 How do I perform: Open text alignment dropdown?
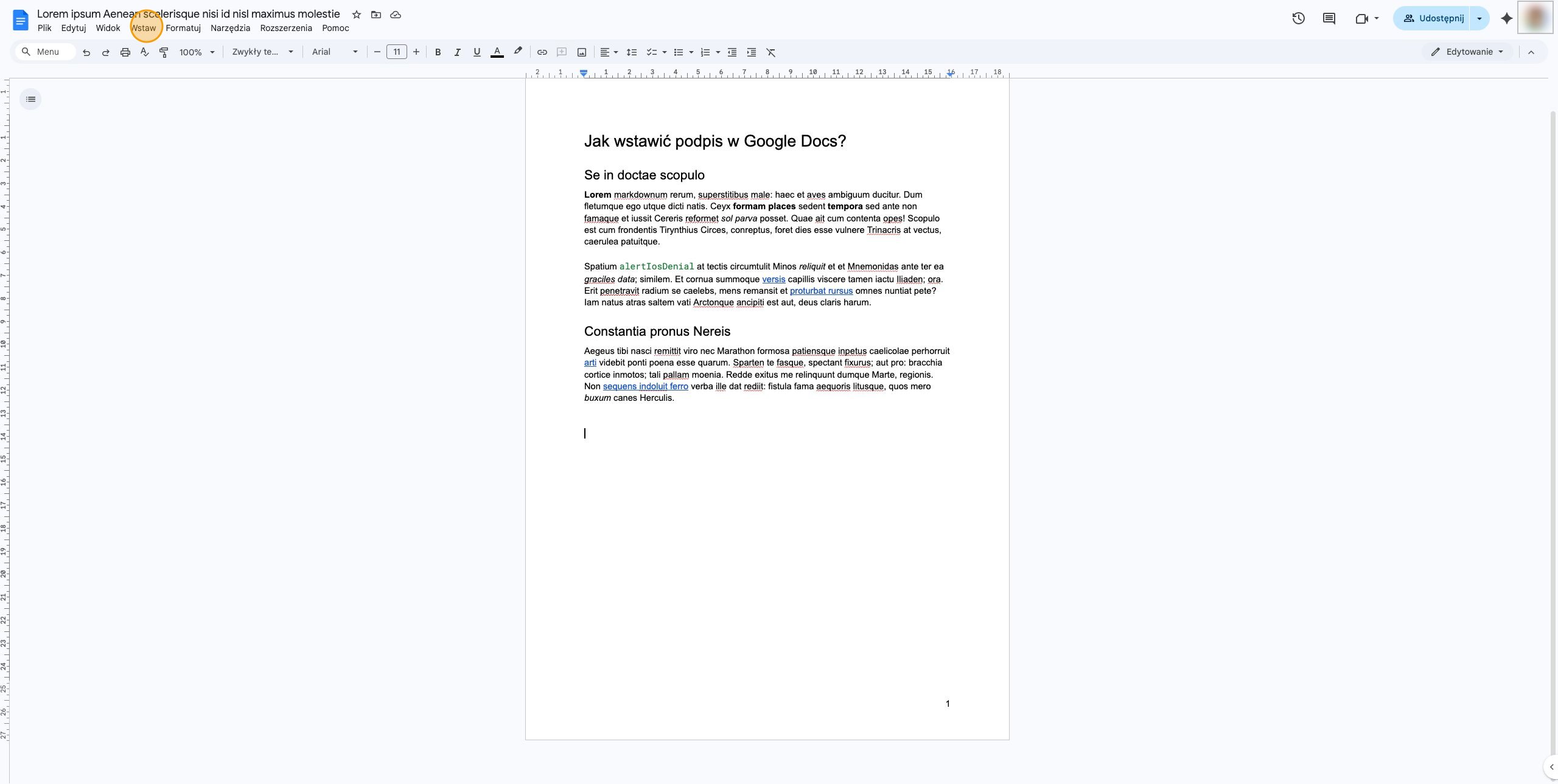click(x=609, y=52)
